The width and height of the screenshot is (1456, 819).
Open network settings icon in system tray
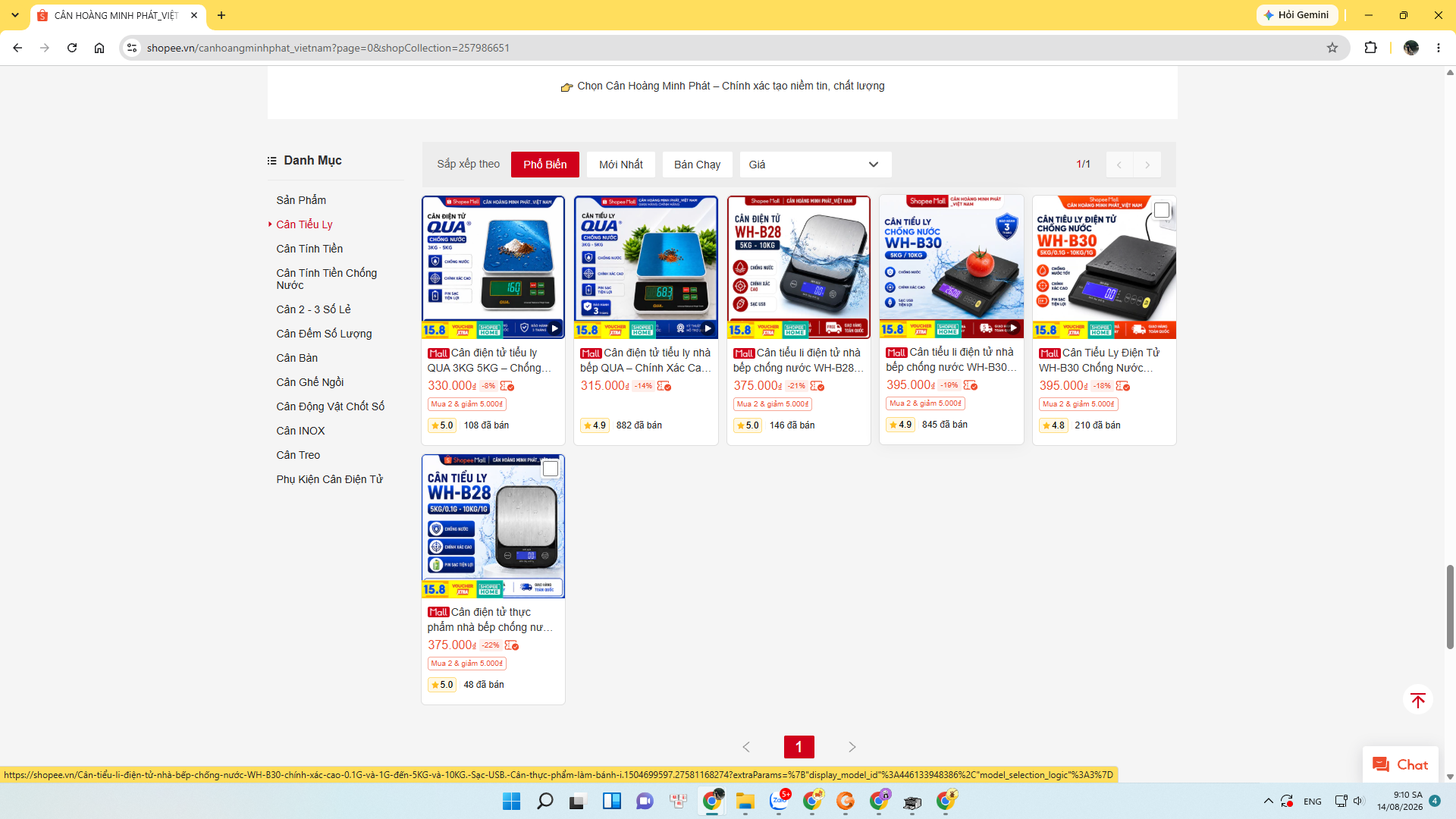[1341, 801]
